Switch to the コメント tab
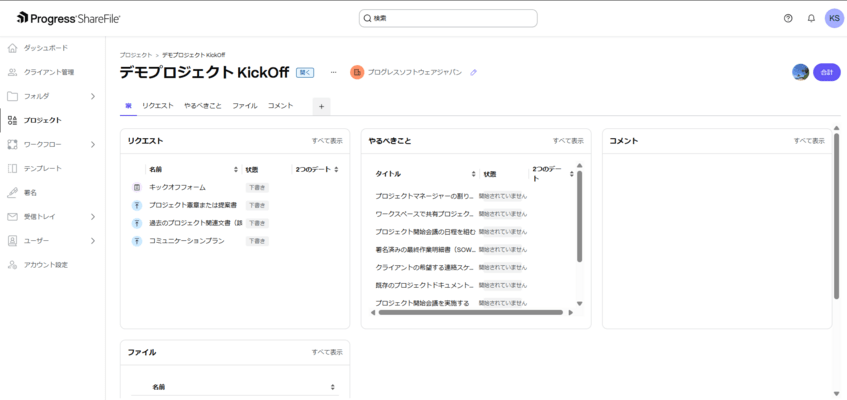This screenshot has height=400, width=847. (x=280, y=106)
